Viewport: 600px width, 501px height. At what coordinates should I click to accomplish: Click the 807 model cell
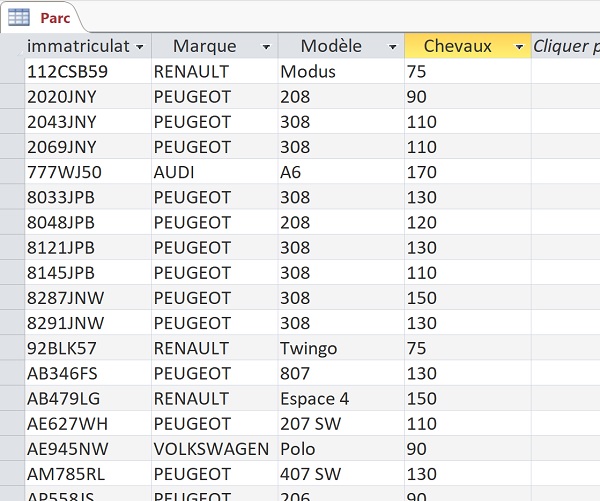[341, 373]
